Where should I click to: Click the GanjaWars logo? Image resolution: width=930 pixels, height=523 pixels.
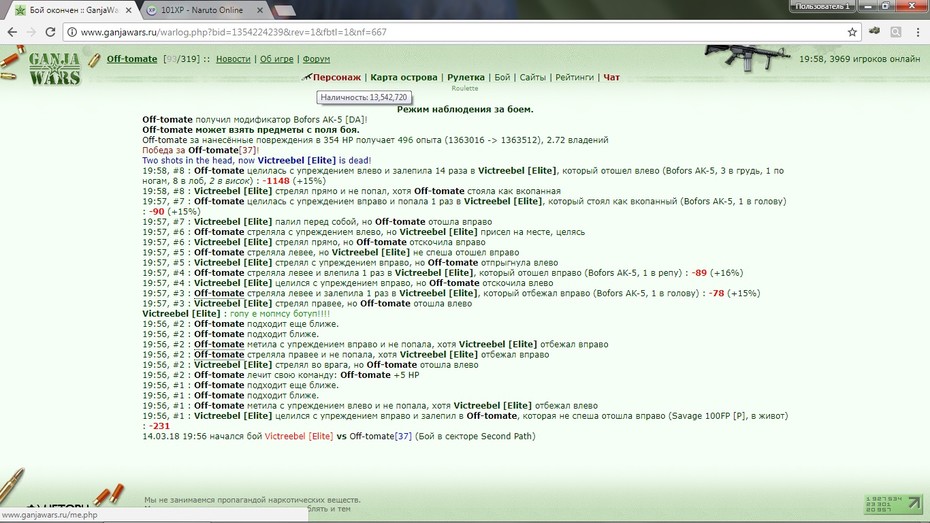click(x=54, y=68)
